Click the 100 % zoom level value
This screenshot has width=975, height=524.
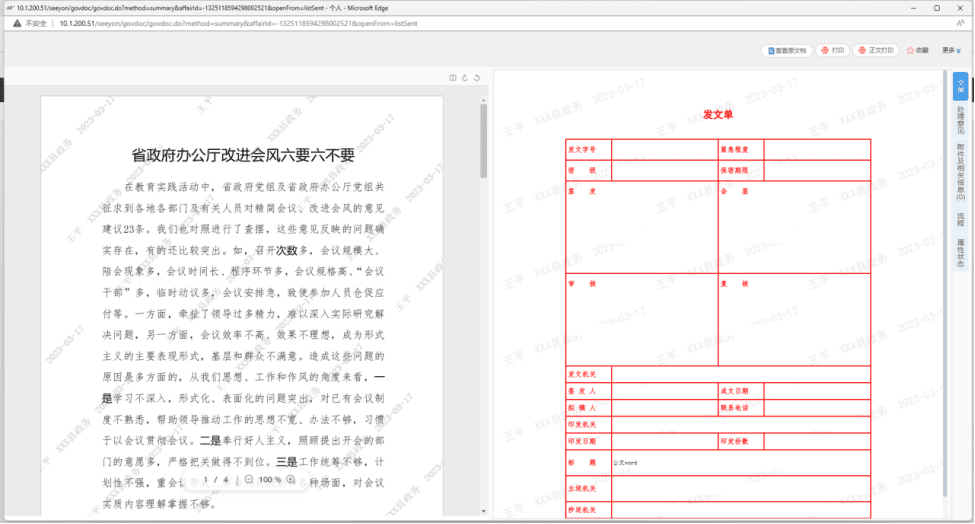pyautogui.click(x=270, y=480)
